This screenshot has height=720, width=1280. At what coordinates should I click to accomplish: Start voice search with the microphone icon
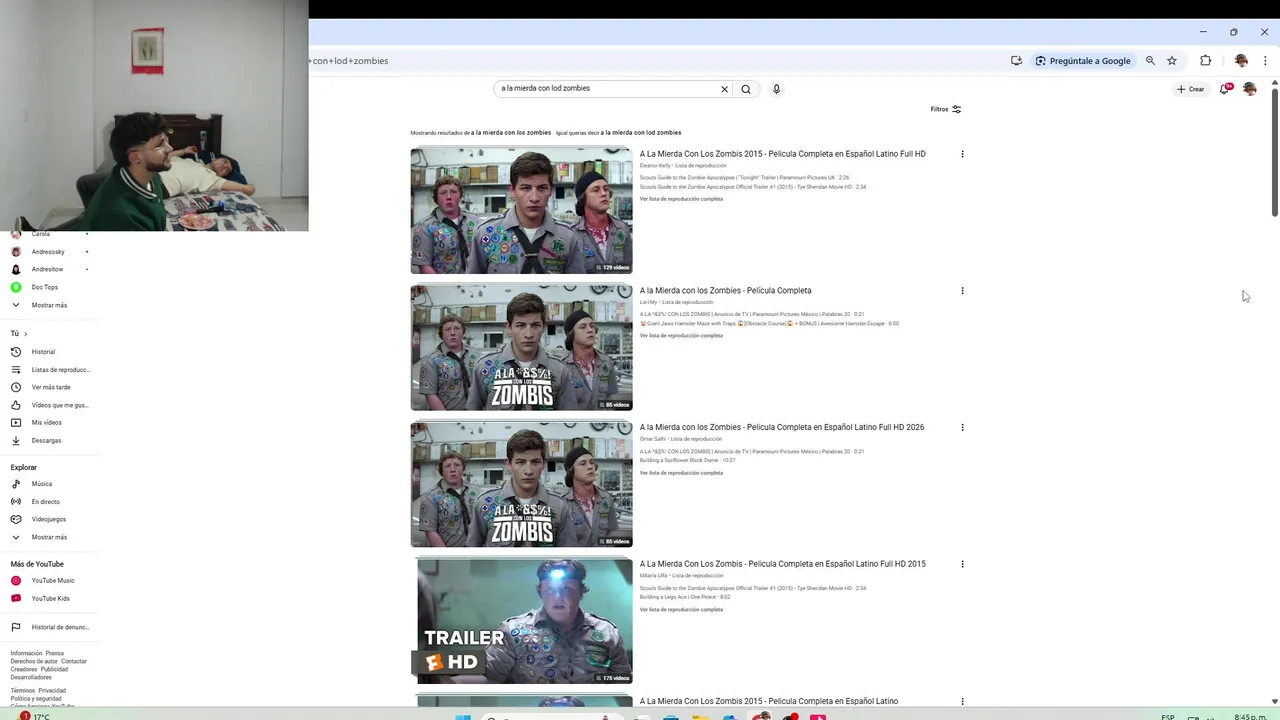click(776, 89)
